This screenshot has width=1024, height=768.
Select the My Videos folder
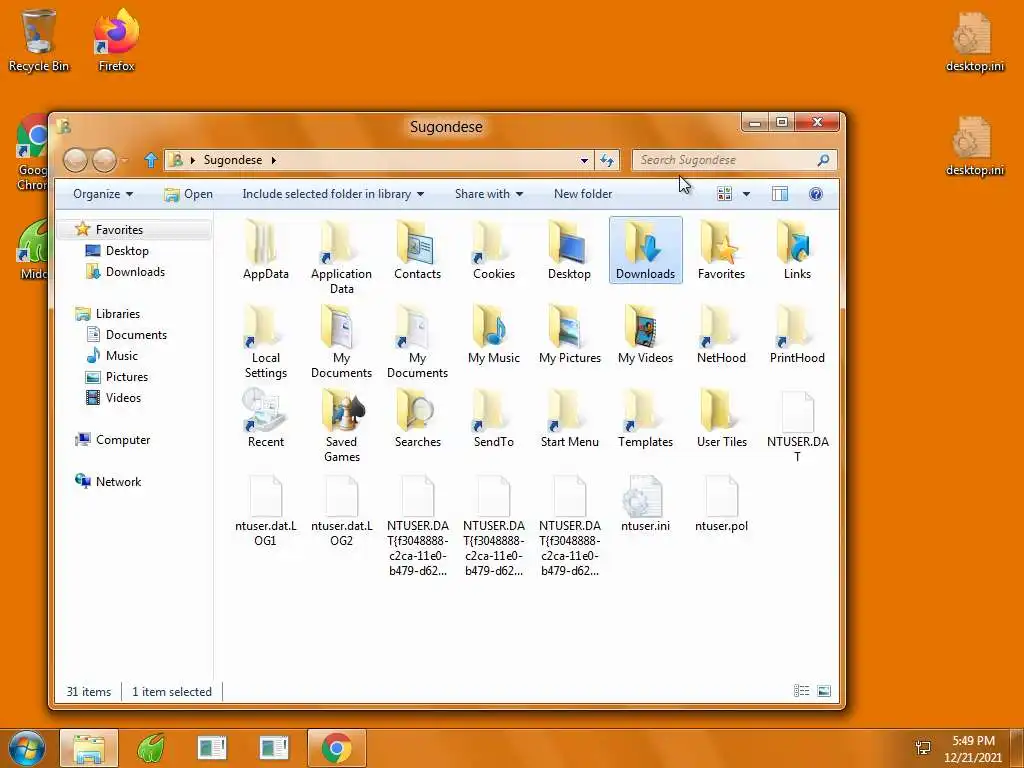pyautogui.click(x=645, y=334)
